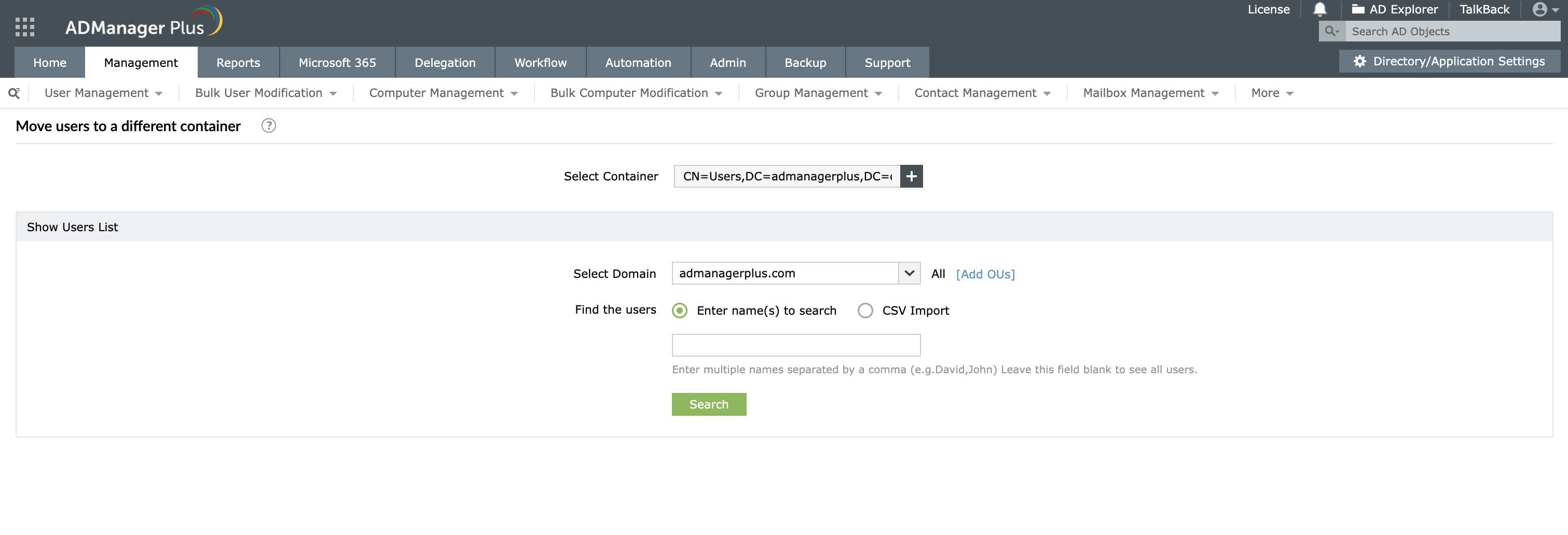Image resolution: width=1568 pixels, height=535 pixels.
Task: Switch to the Management tab
Action: click(x=141, y=63)
